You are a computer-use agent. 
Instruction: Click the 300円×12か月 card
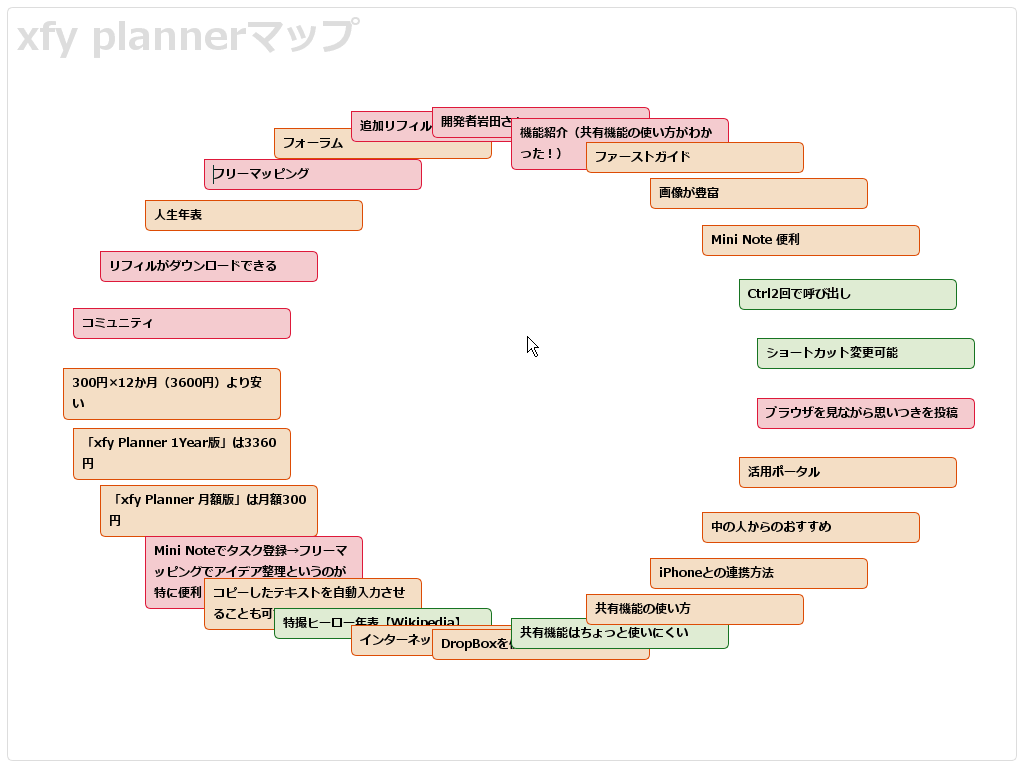click(x=172, y=394)
